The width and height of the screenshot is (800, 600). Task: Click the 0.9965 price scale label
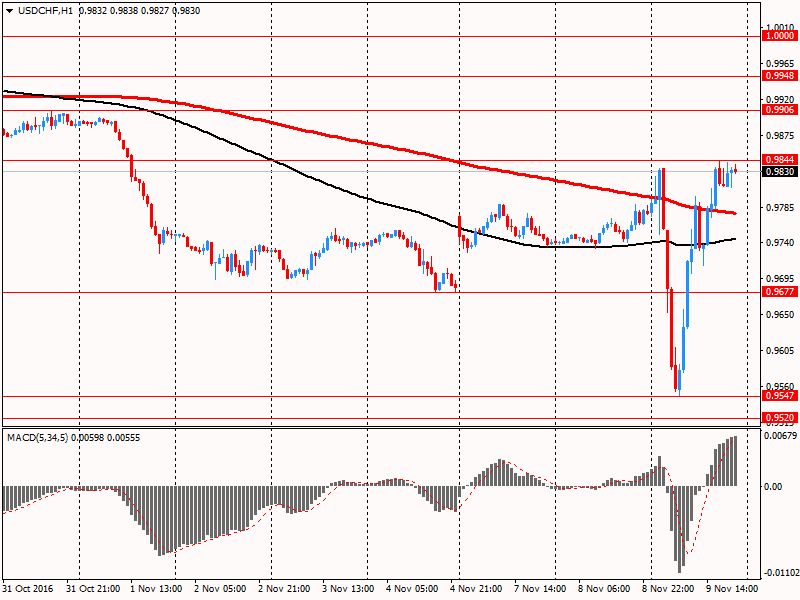[779, 63]
